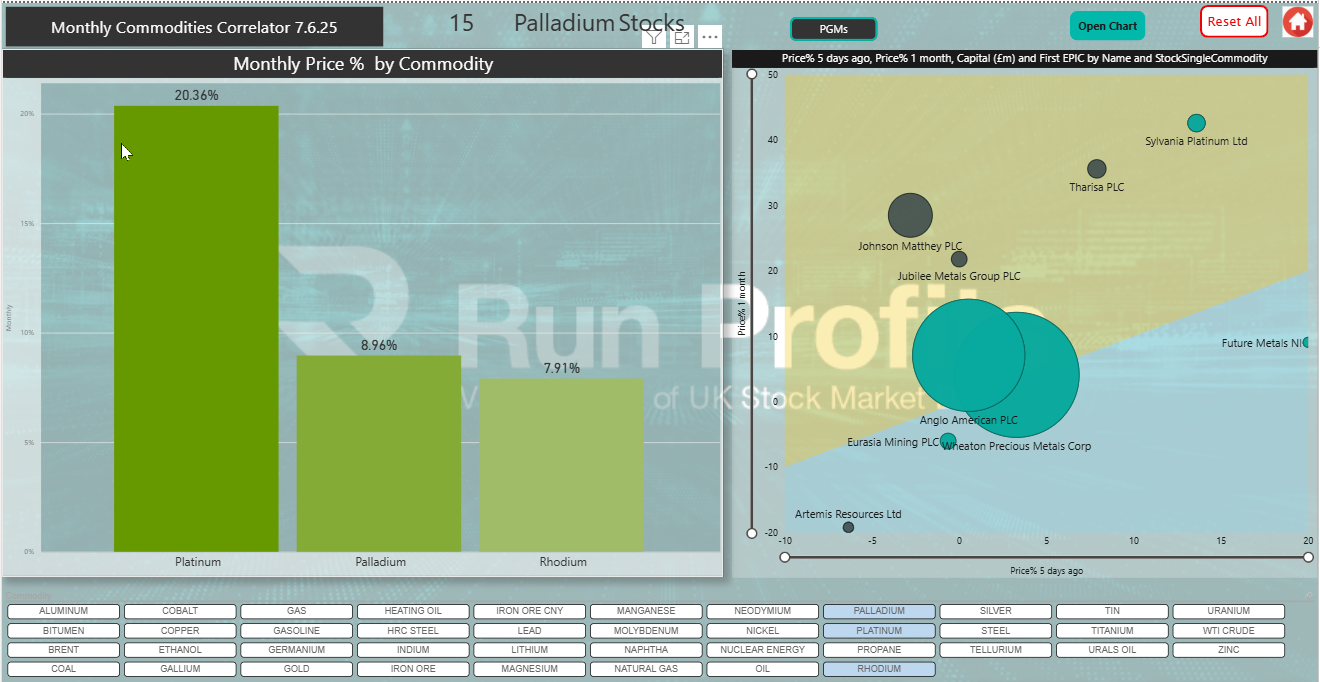Viewport: 1320px width, 682px height.
Task: Select the ZINC commodity chip
Action: (x=1229, y=650)
